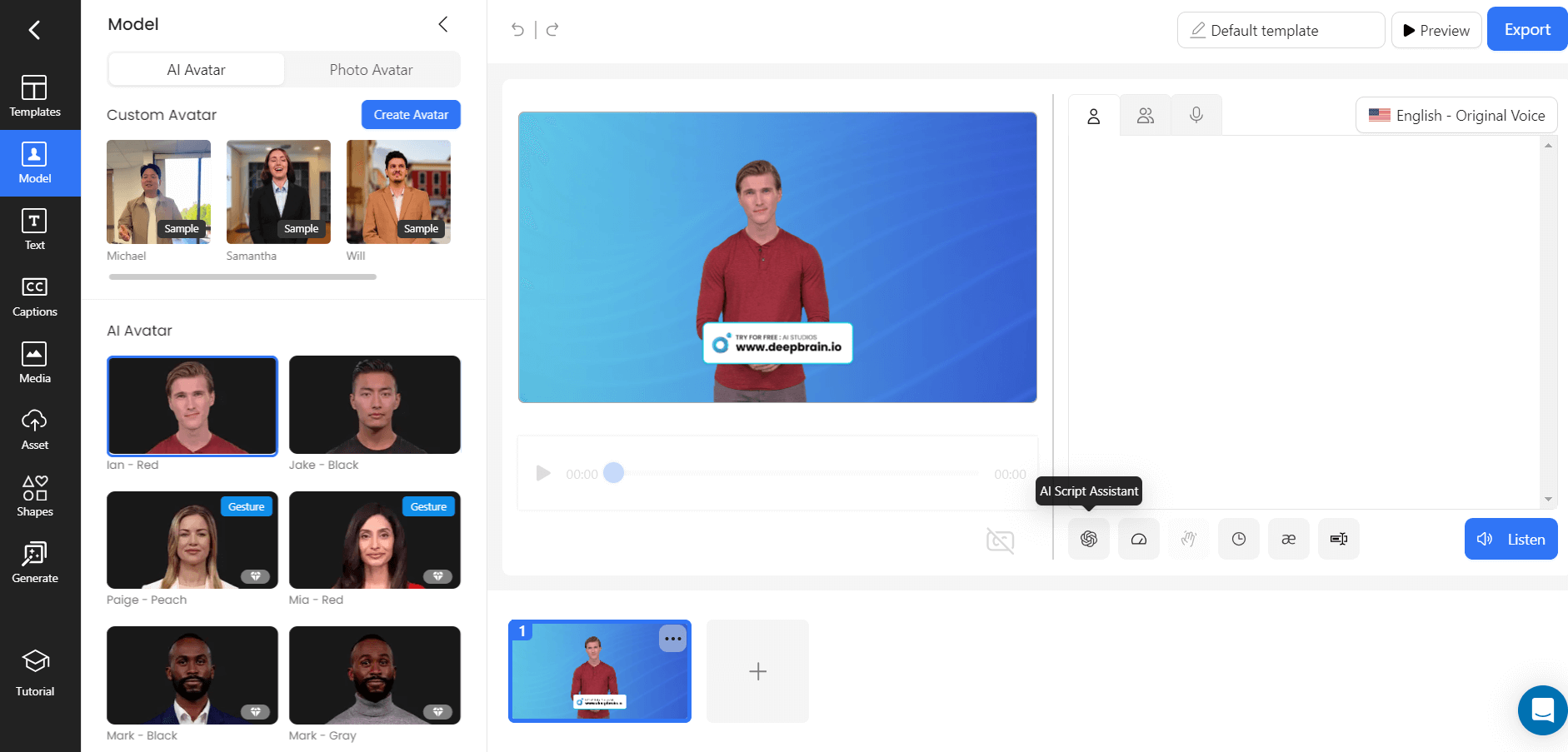The width and height of the screenshot is (1568, 752).
Task: Open the pronunciation (æ) settings
Action: [x=1288, y=539]
